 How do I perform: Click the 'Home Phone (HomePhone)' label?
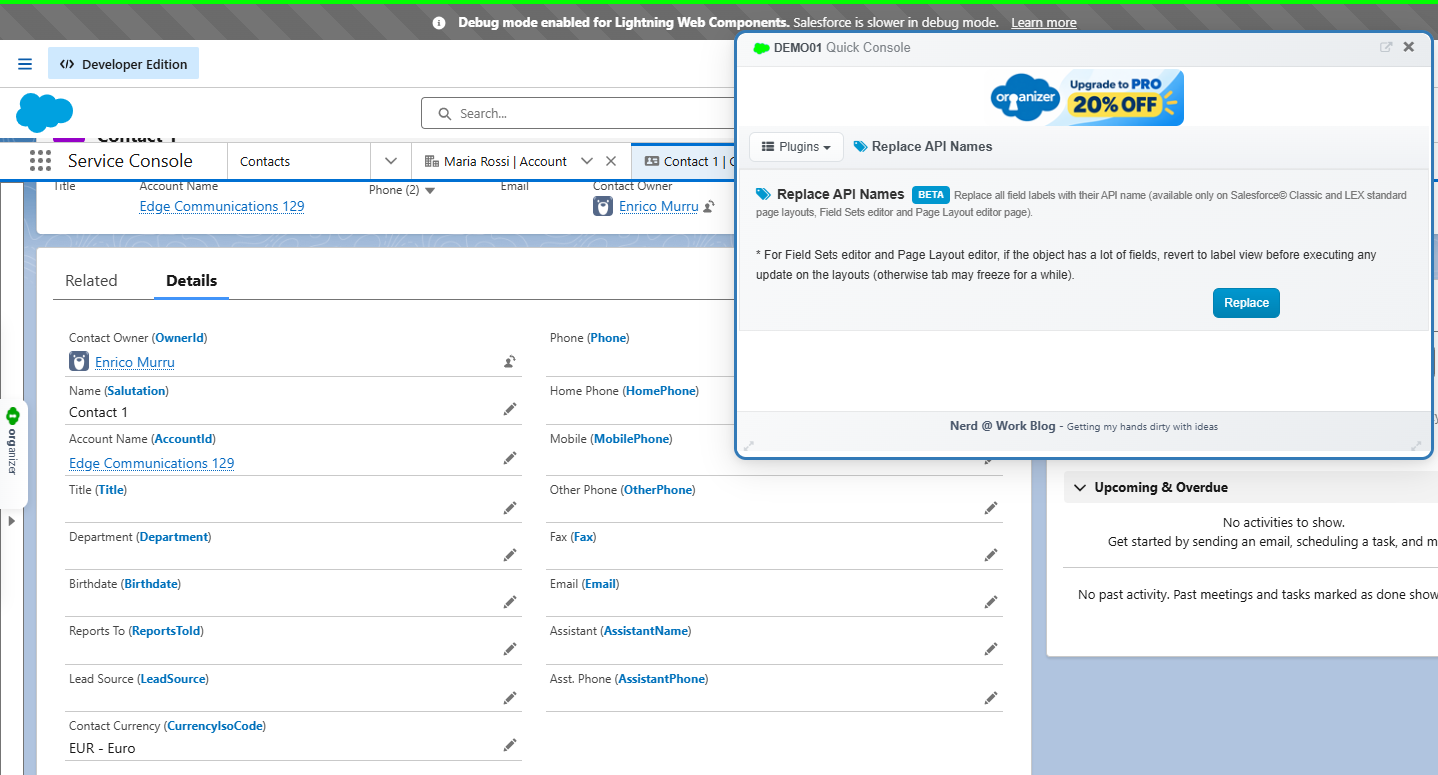624,391
